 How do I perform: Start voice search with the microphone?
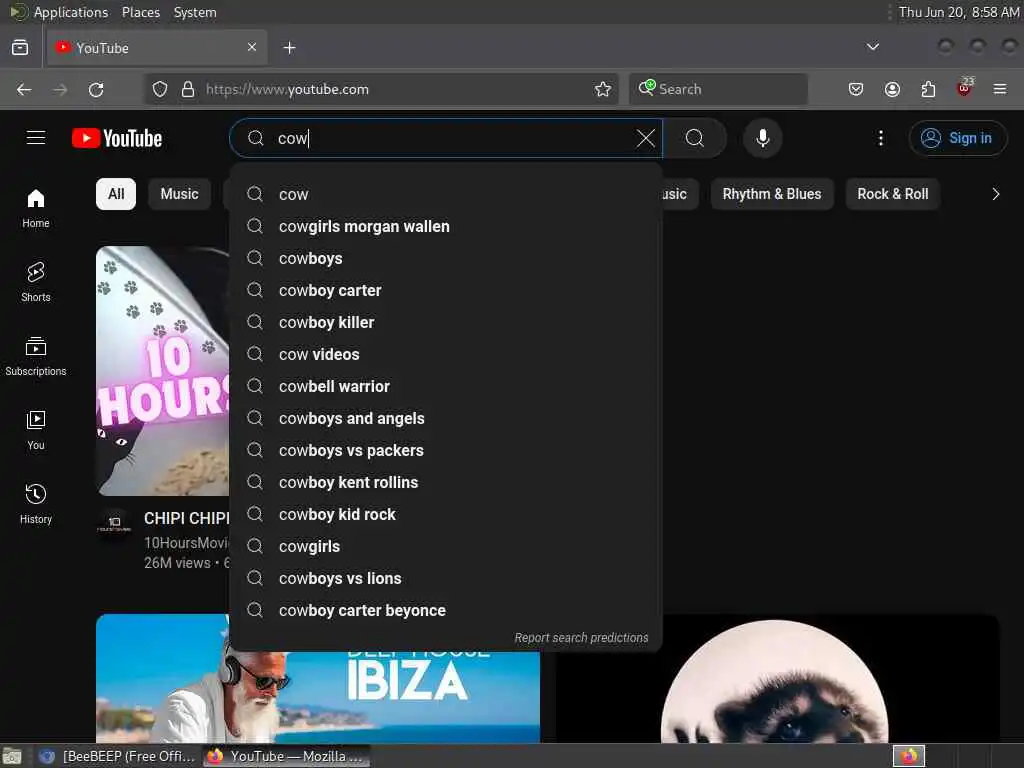tap(762, 138)
